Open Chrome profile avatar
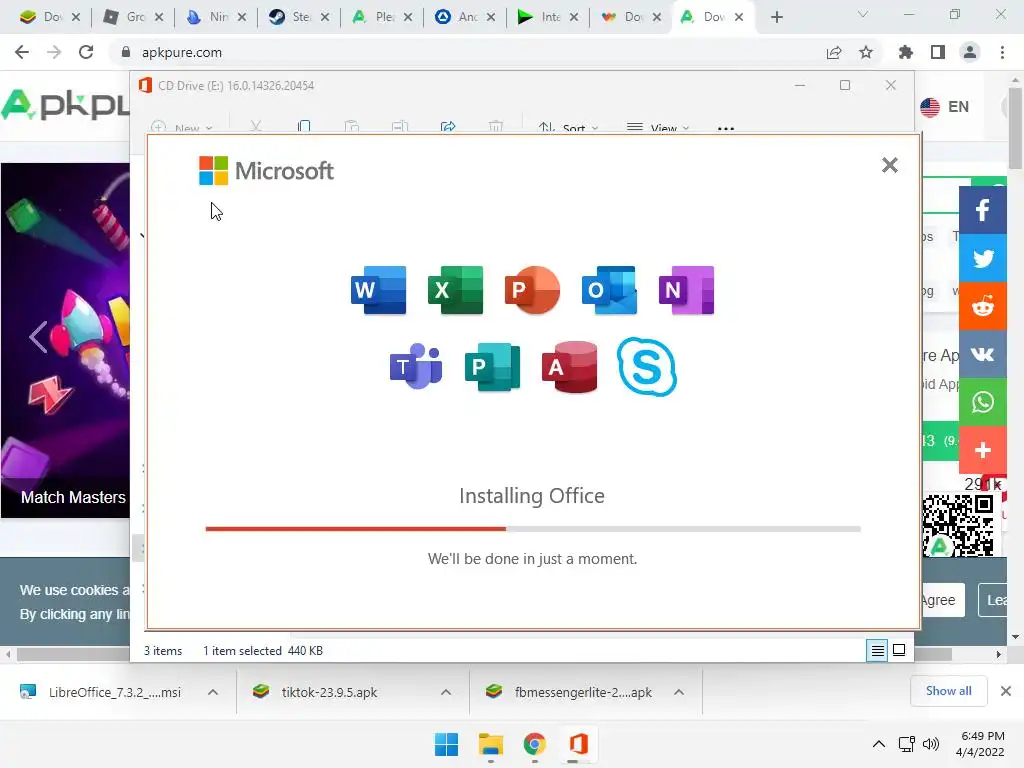This screenshot has height=768, width=1024. point(970,52)
